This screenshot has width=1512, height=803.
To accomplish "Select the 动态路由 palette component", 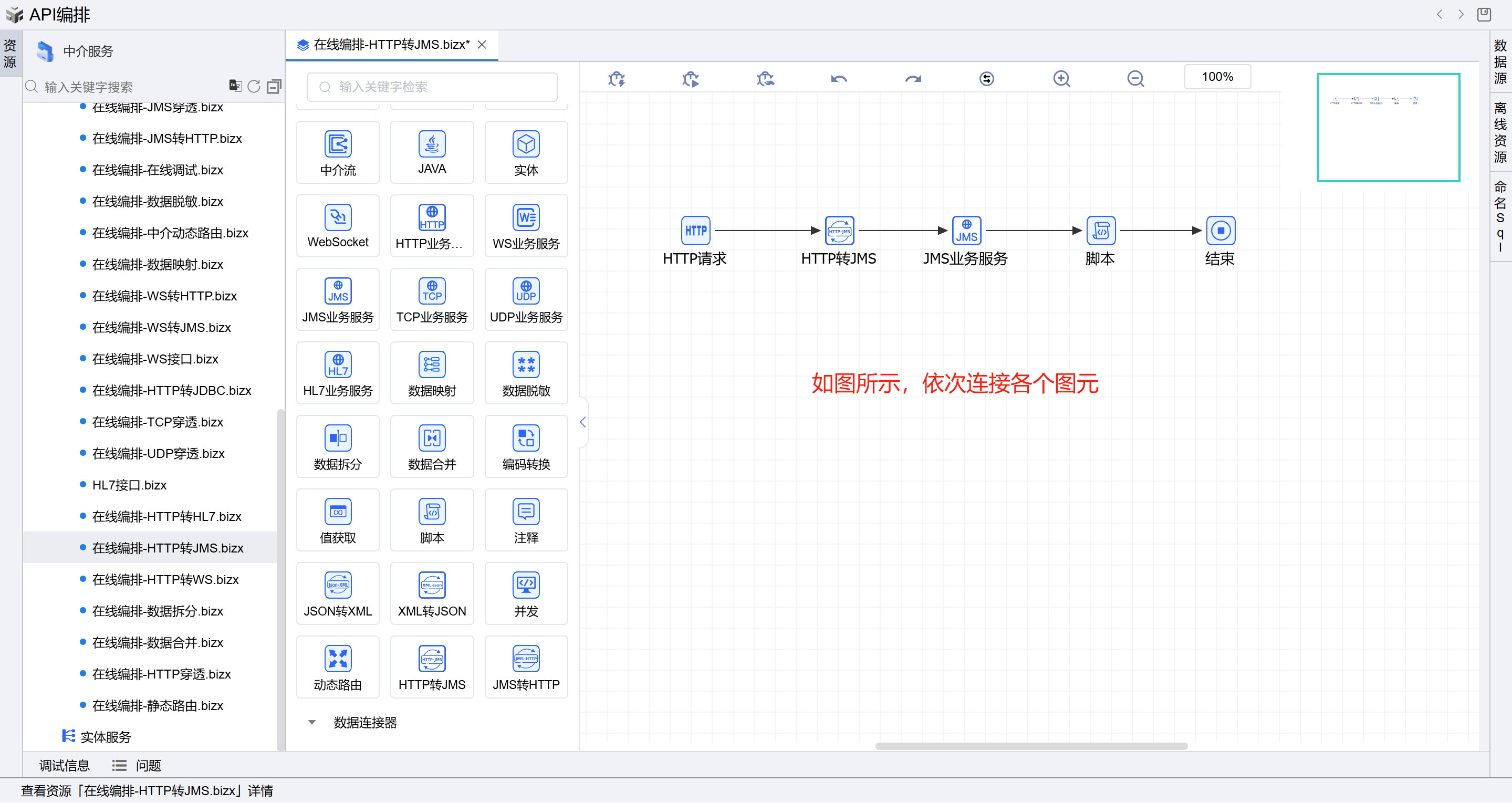I will coord(338,668).
